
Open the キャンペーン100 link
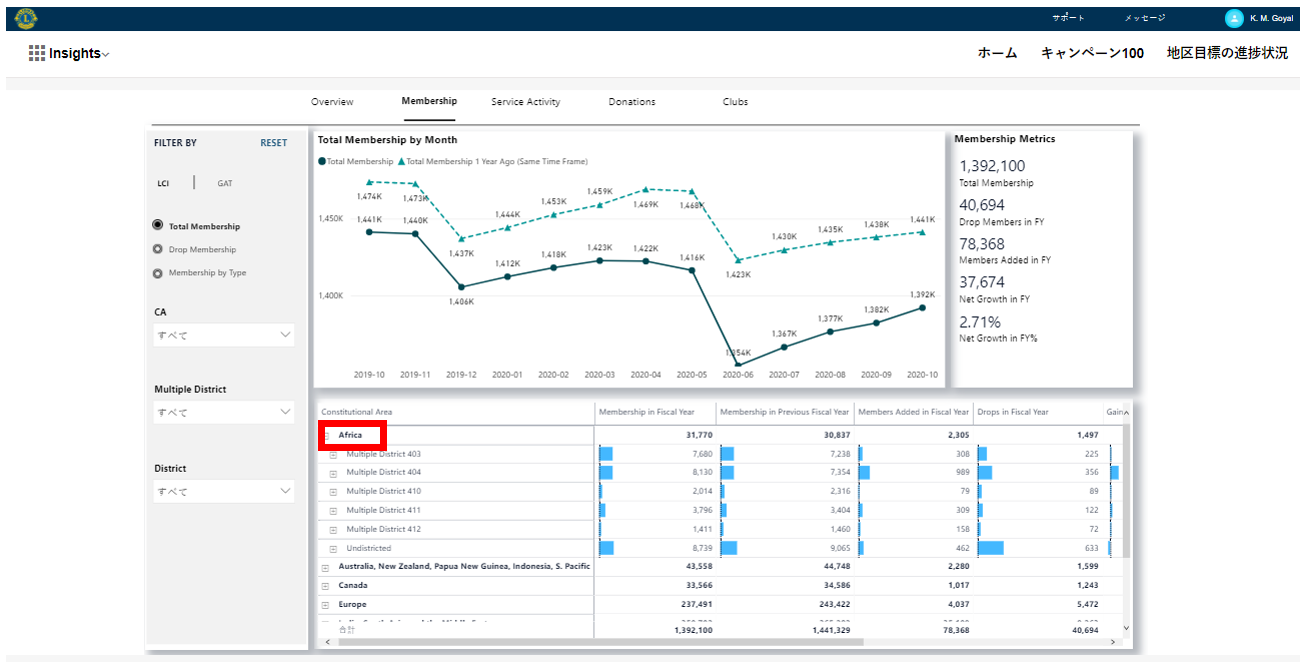point(1092,53)
